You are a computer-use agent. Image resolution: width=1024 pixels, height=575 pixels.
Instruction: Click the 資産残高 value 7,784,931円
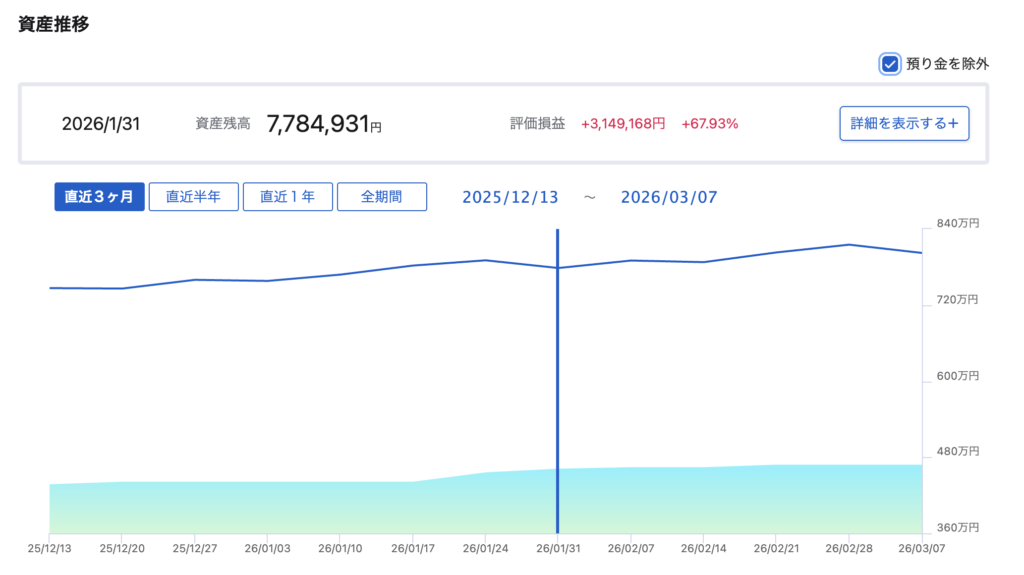[x=324, y=124]
